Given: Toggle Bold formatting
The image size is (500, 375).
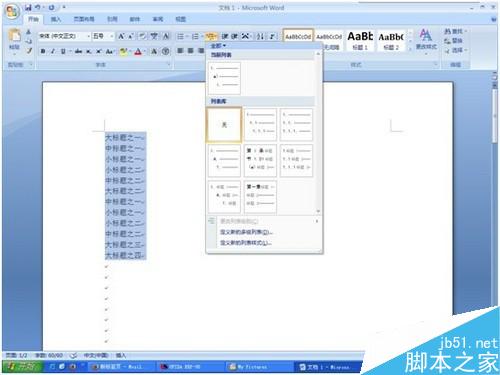Looking at the screenshot, I should point(43,51).
